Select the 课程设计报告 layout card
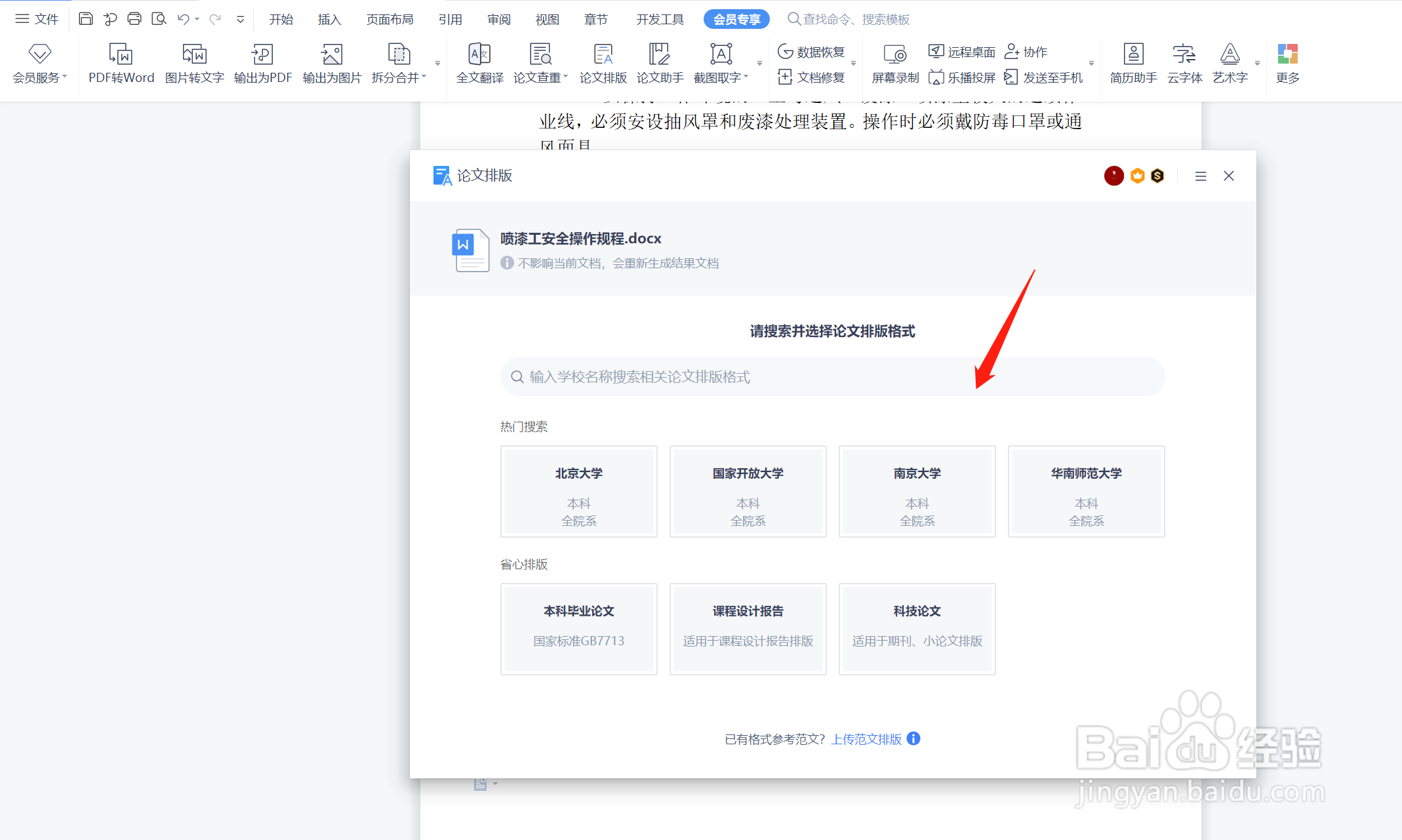Image resolution: width=1402 pixels, height=840 pixels. [x=748, y=629]
